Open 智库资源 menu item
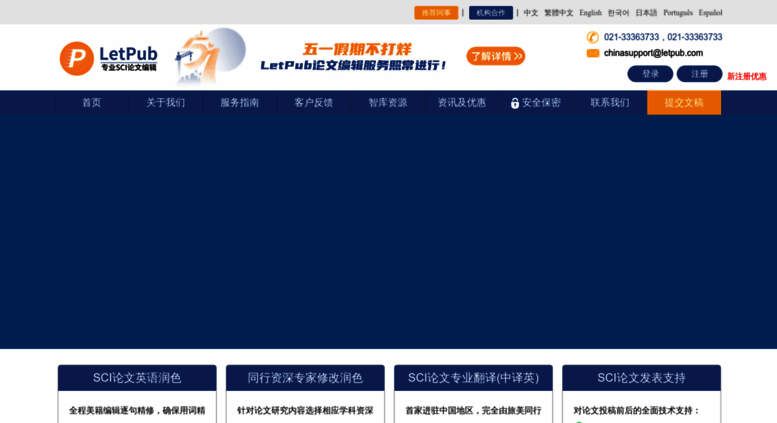 388,103
